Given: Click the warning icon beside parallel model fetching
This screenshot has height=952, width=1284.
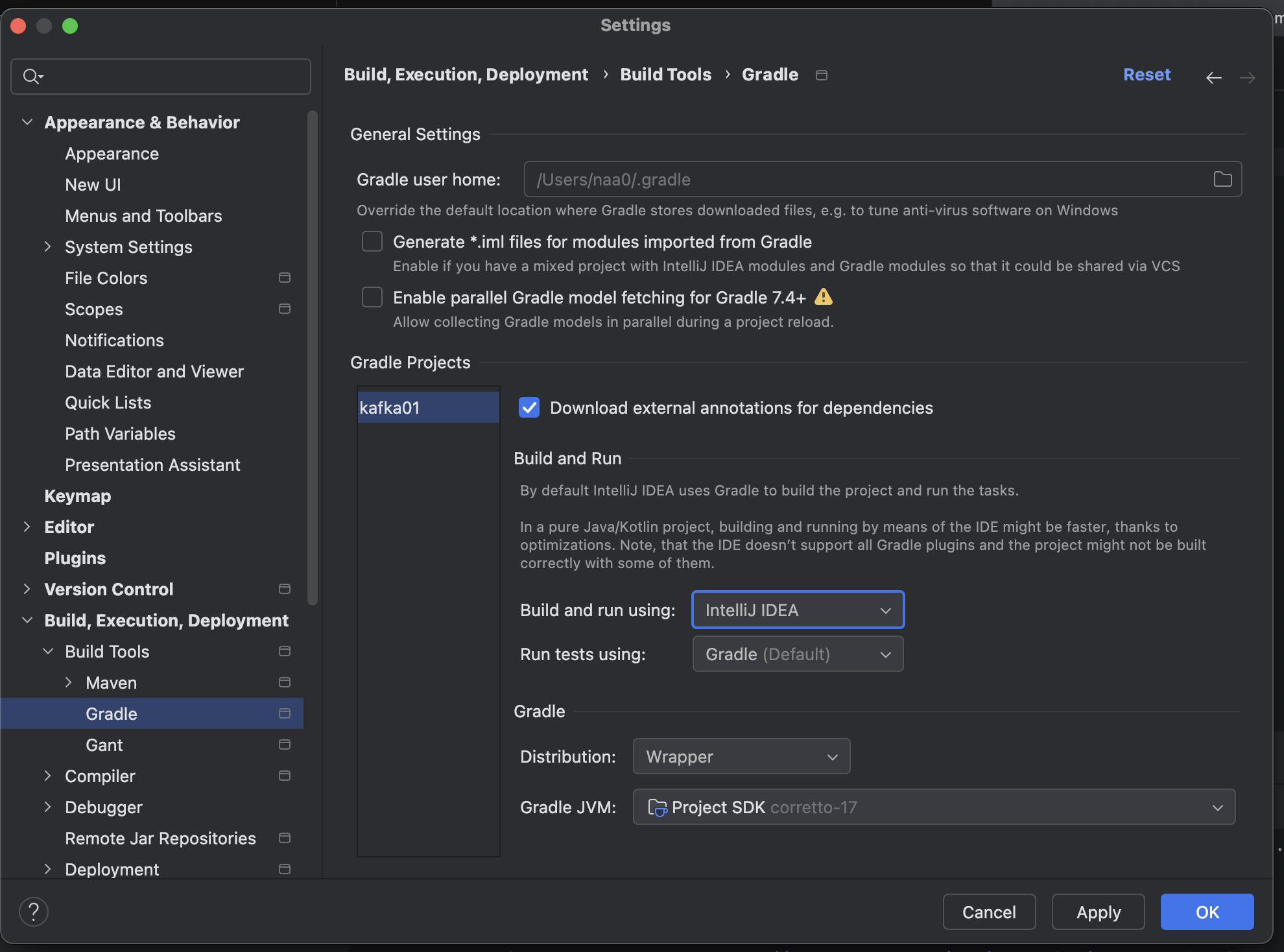Looking at the screenshot, I should (823, 297).
